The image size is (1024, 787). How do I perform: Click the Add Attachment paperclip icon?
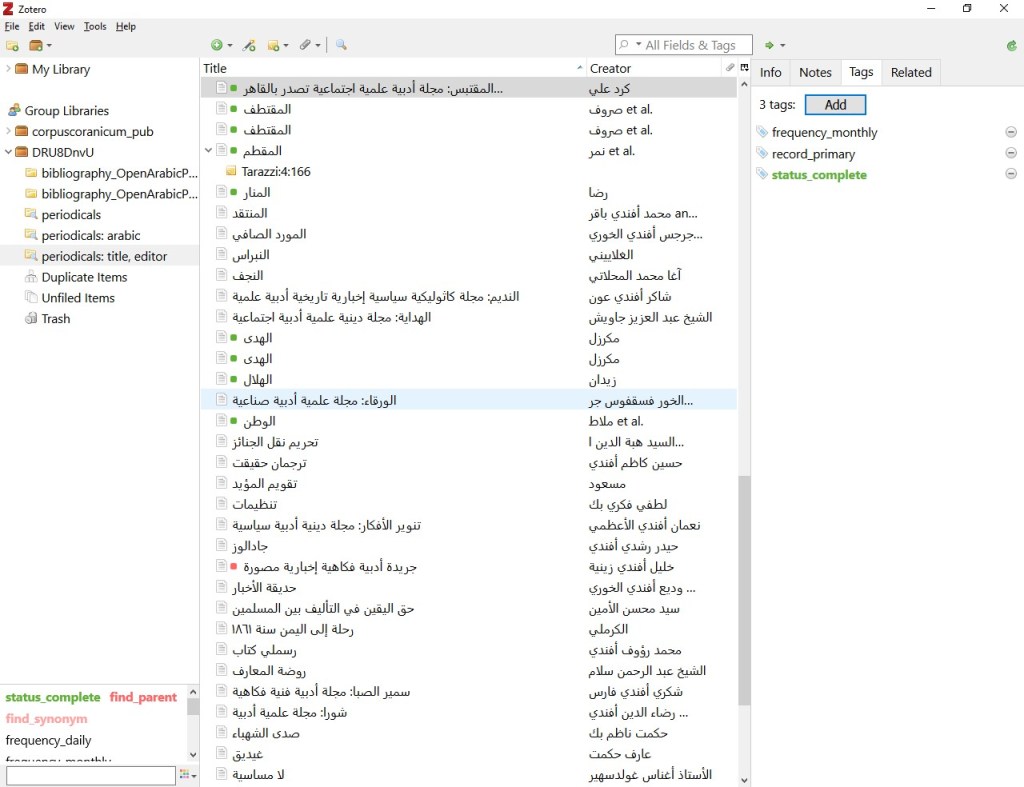[x=308, y=45]
